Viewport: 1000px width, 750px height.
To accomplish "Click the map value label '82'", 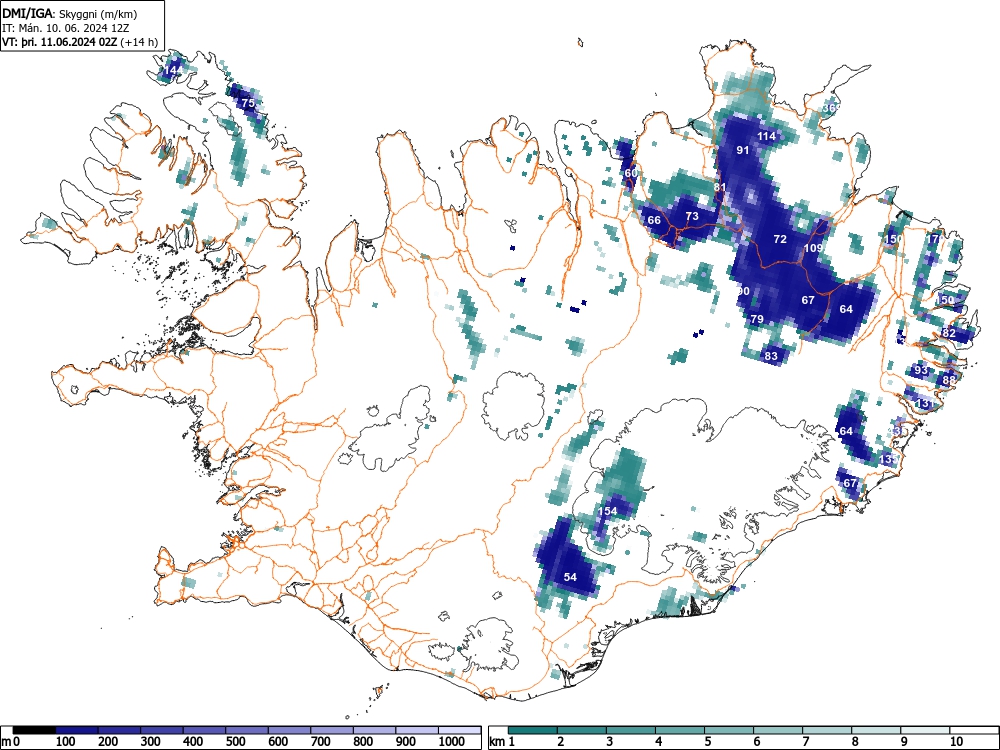I will pos(949,333).
